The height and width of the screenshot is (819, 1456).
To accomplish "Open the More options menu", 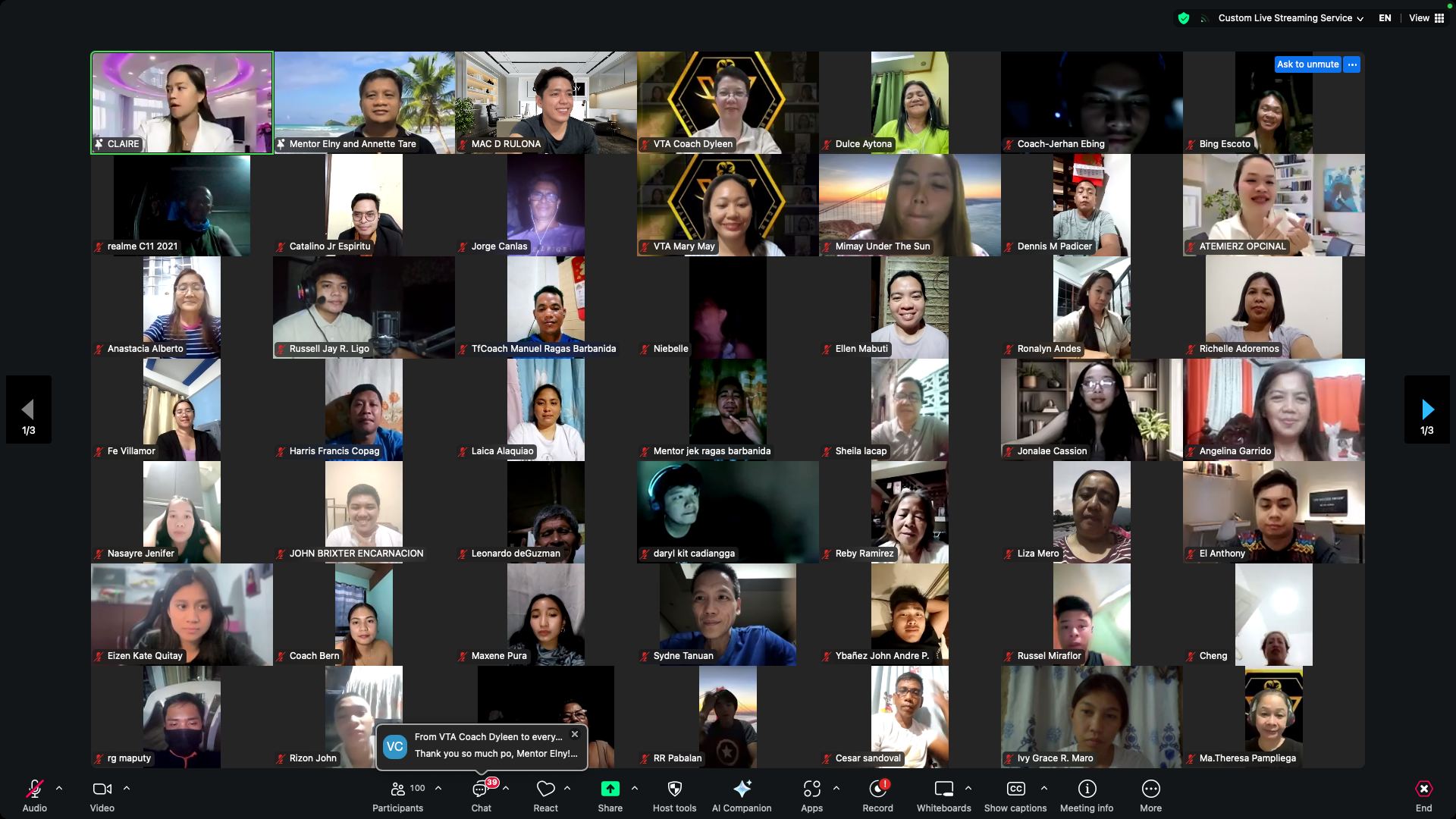I will pyautogui.click(x=1150, y=796).
